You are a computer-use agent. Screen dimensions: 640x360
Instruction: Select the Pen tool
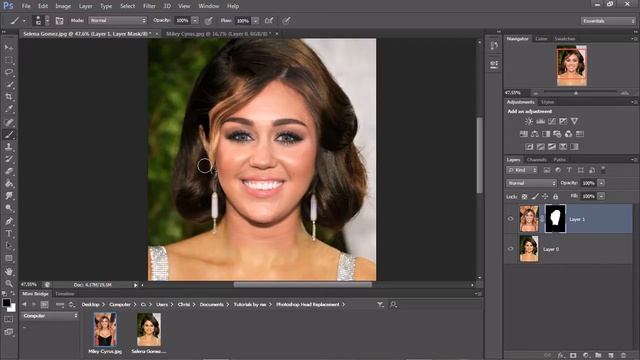[x=9, y=221]
